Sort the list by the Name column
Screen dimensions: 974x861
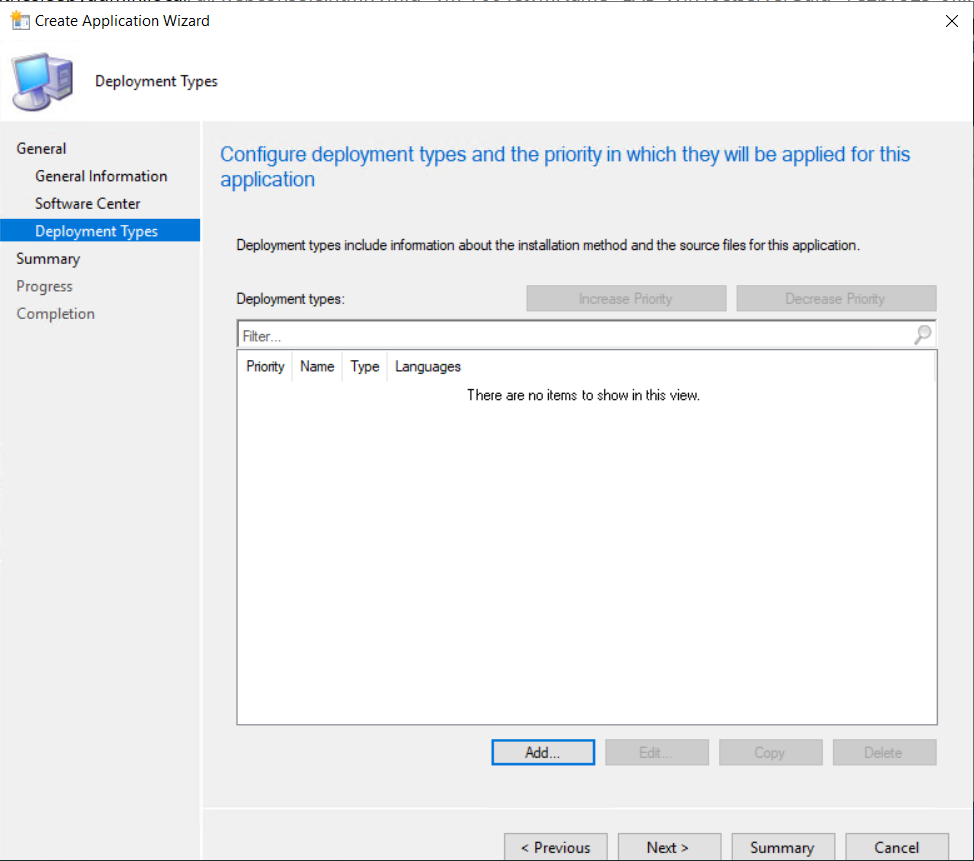click(x=316, y=366)
